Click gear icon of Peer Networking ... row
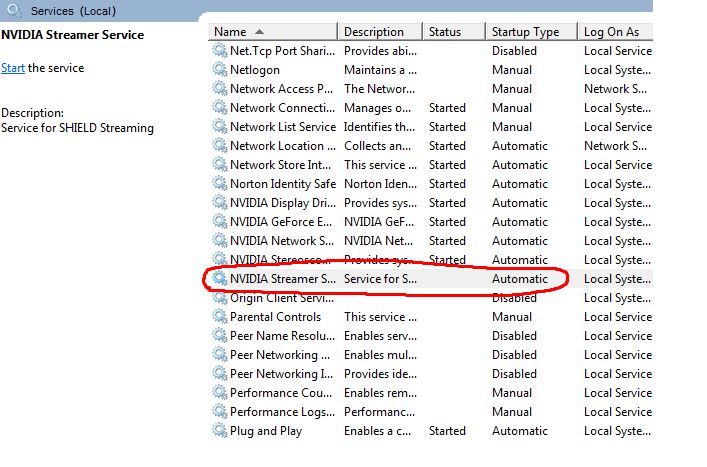The width and height of the screenshot is (707, 467). click(x=220, y=354)
